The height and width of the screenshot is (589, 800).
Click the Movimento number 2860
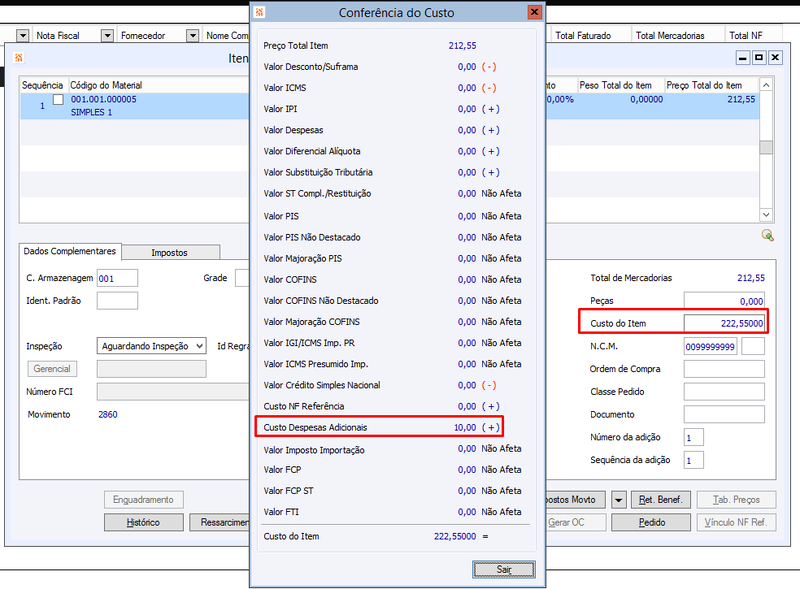coord(108,414)
